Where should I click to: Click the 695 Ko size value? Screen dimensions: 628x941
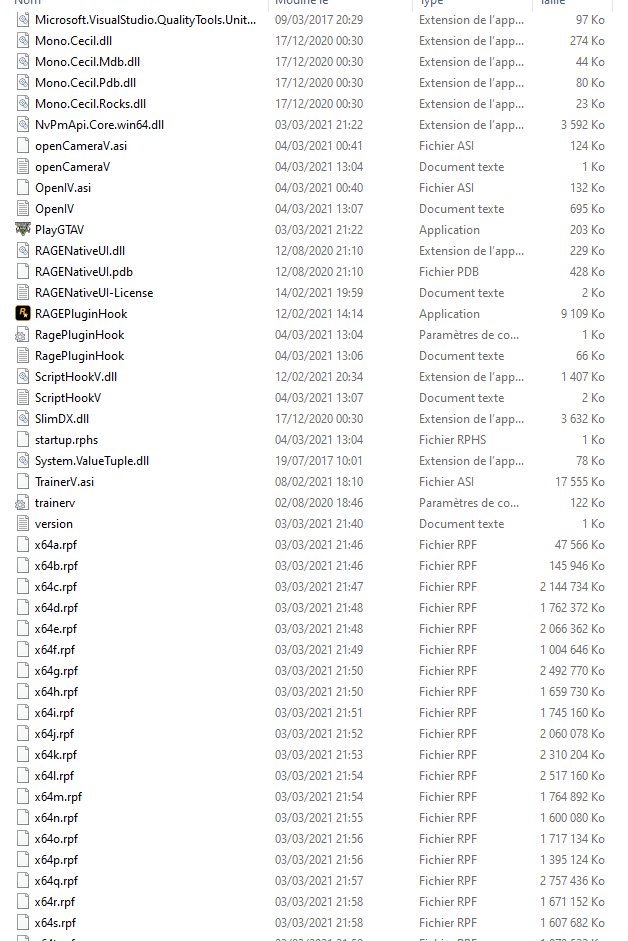tap(587, 209)
